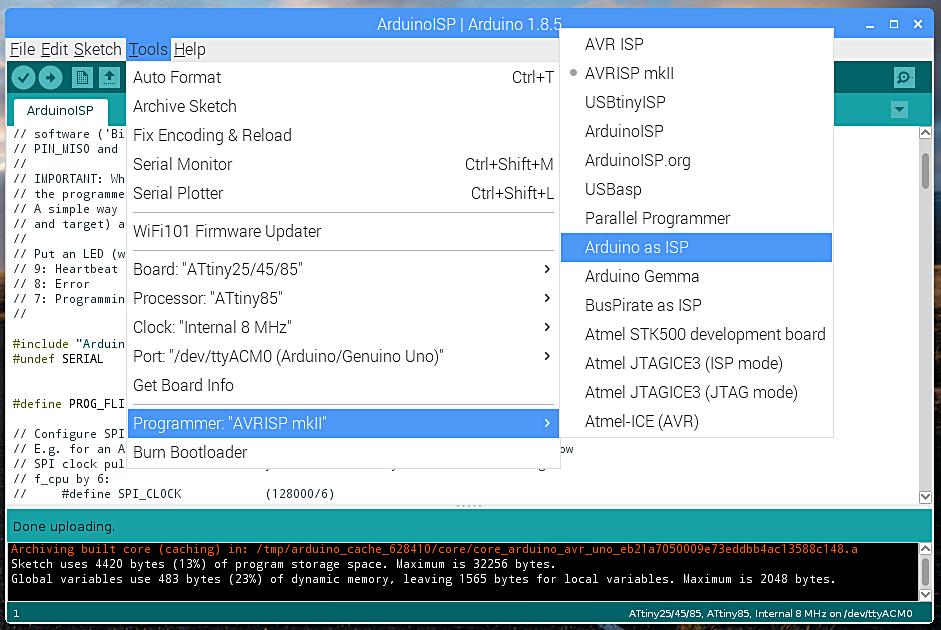Expand the Clock Internal 8 MHz submenu

point(343,327)
